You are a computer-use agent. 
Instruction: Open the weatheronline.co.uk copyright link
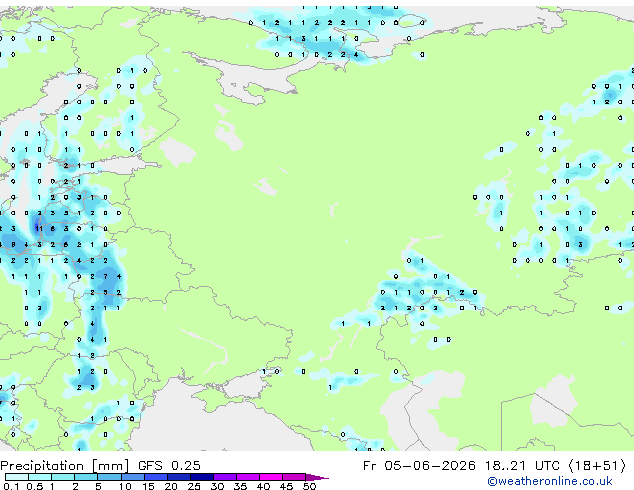[550, 481]
